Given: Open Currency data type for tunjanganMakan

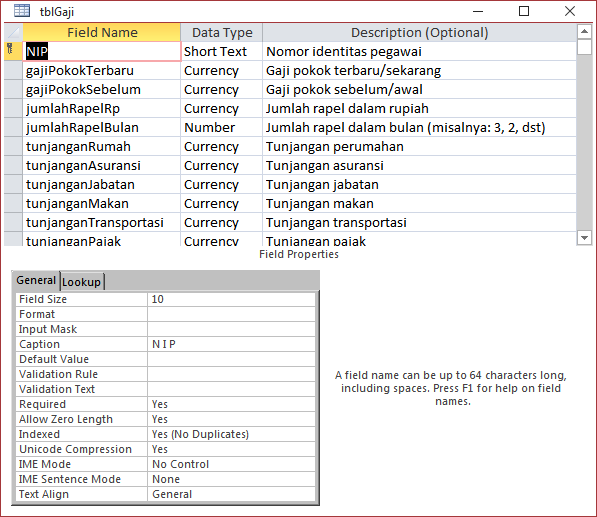Looking at the screenshot, I should 222,203.
